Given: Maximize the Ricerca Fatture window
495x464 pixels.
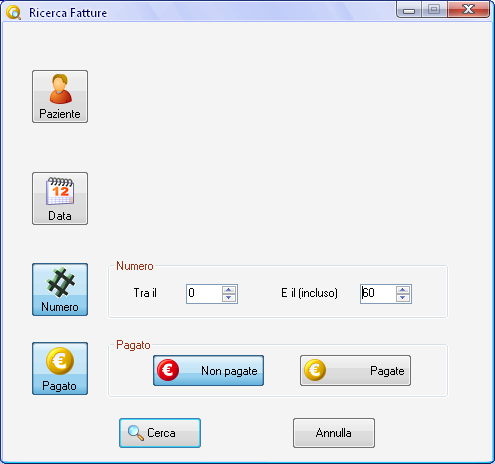Looking at the screenshot, I should tap(434, 10).
